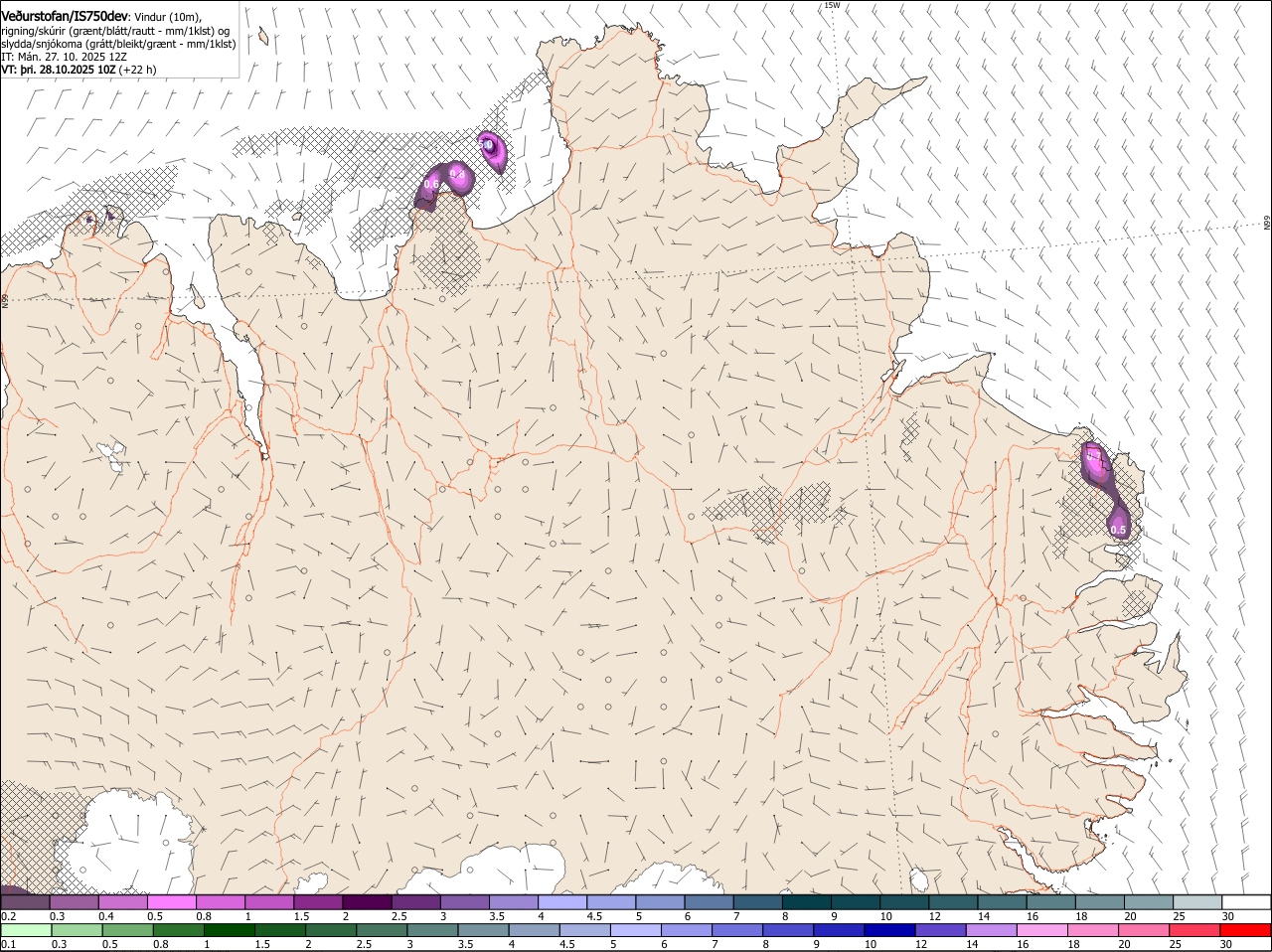Select the darkest purple 2–2.5 snow legend swatch
The image size is (1272, 952).
367,902
